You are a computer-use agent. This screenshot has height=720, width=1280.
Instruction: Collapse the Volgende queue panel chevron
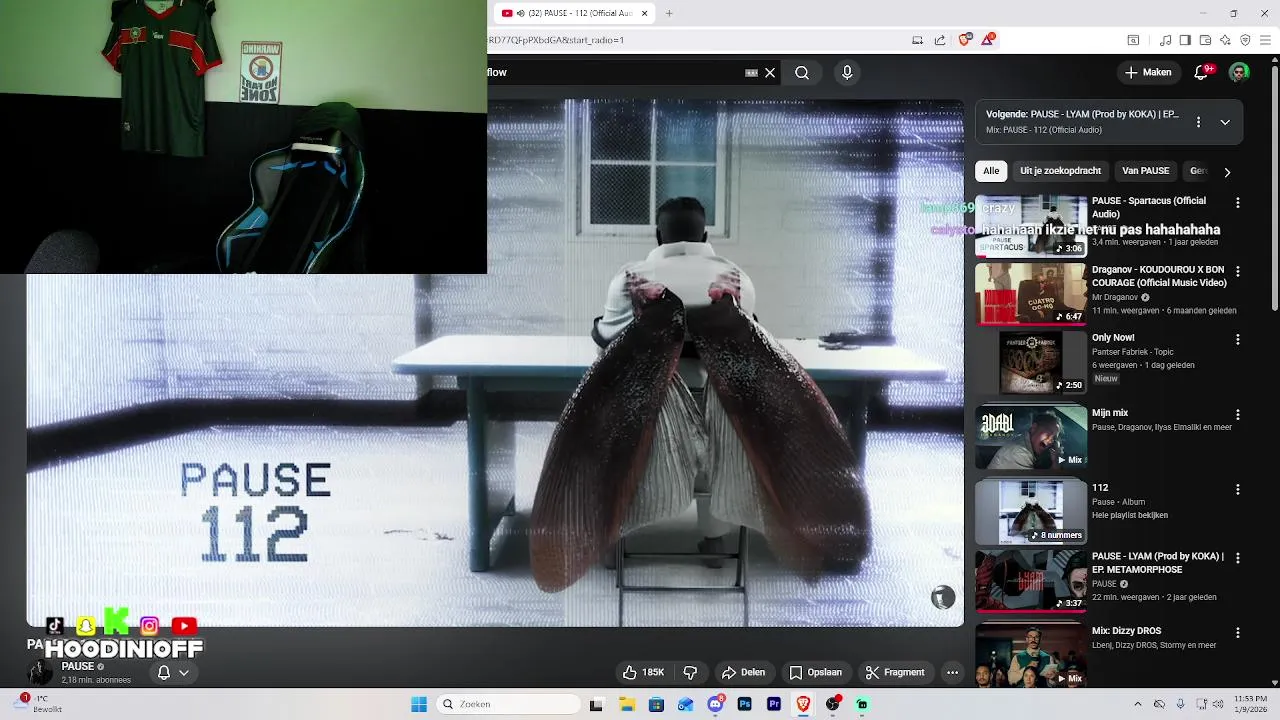(x=1225, y=122)
